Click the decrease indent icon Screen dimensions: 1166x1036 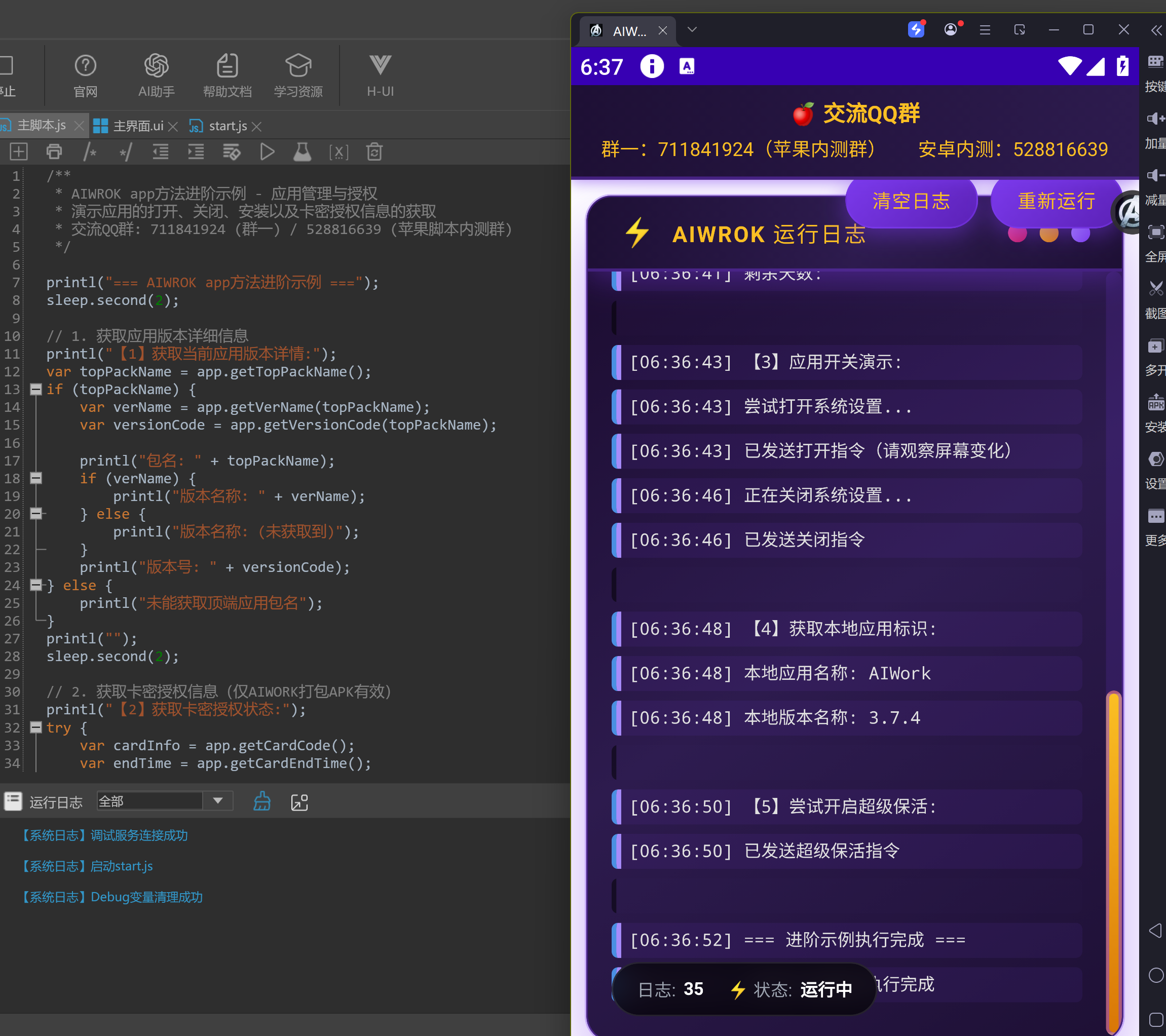click(x=161, y=151)
